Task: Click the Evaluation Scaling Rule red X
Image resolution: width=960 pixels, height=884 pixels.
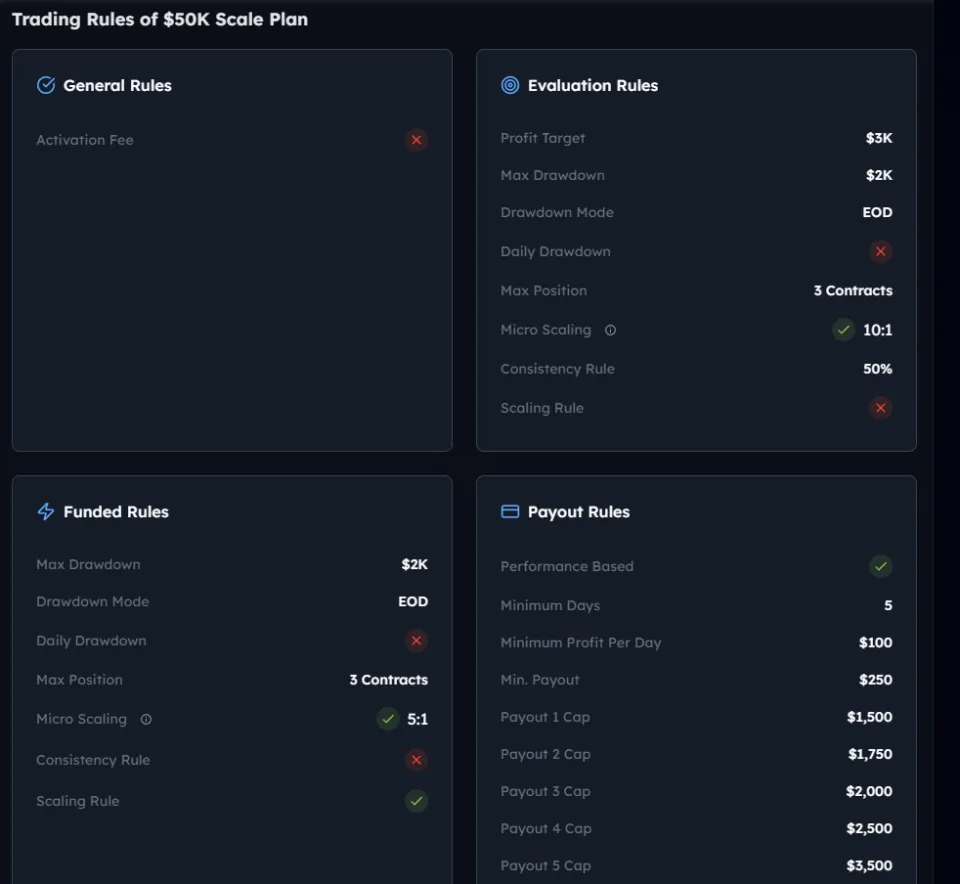Action: 880,408
